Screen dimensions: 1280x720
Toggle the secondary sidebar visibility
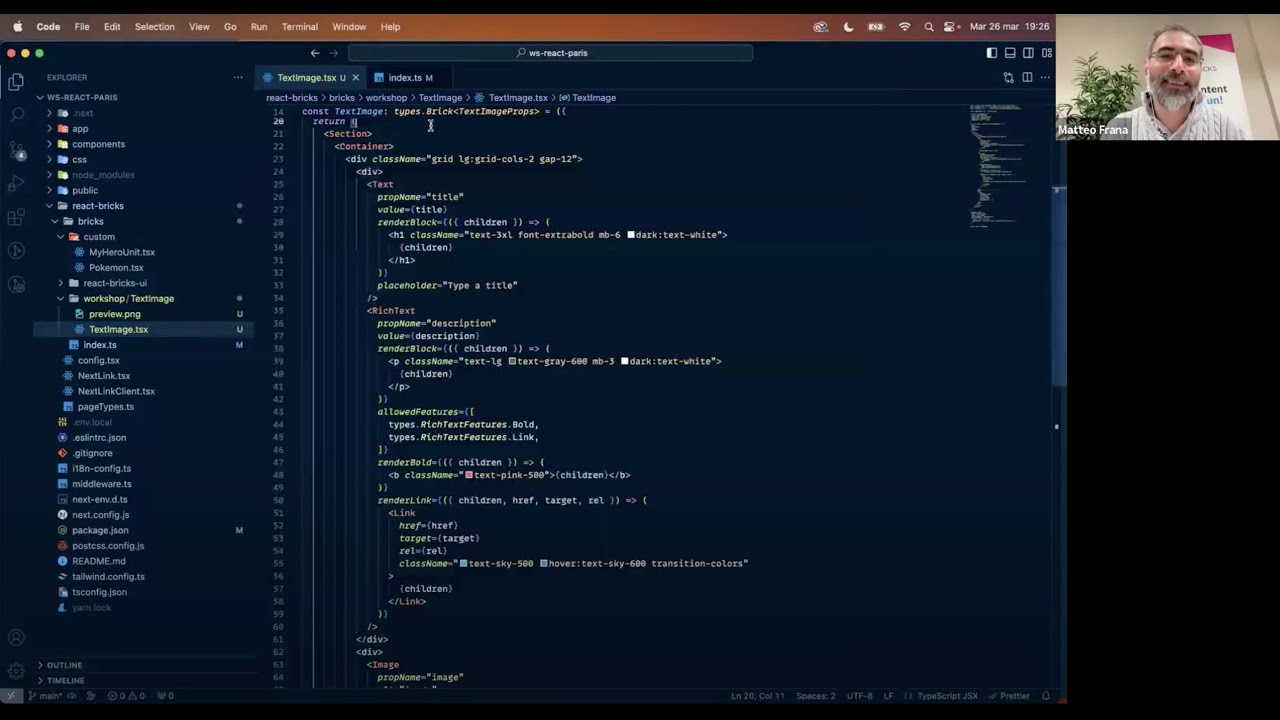point(1028,53)
